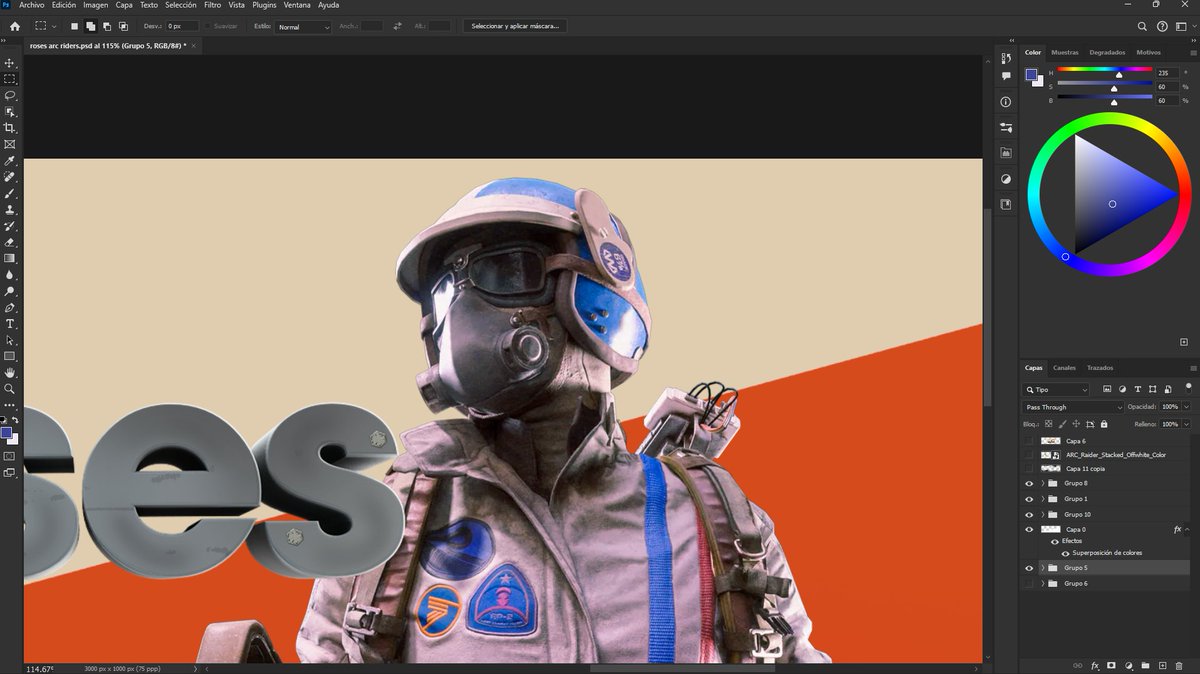Close the roses arc riders.psd tab
Image resolution: width=1200 pixels, height=674 pixels.
pos(196,45)
